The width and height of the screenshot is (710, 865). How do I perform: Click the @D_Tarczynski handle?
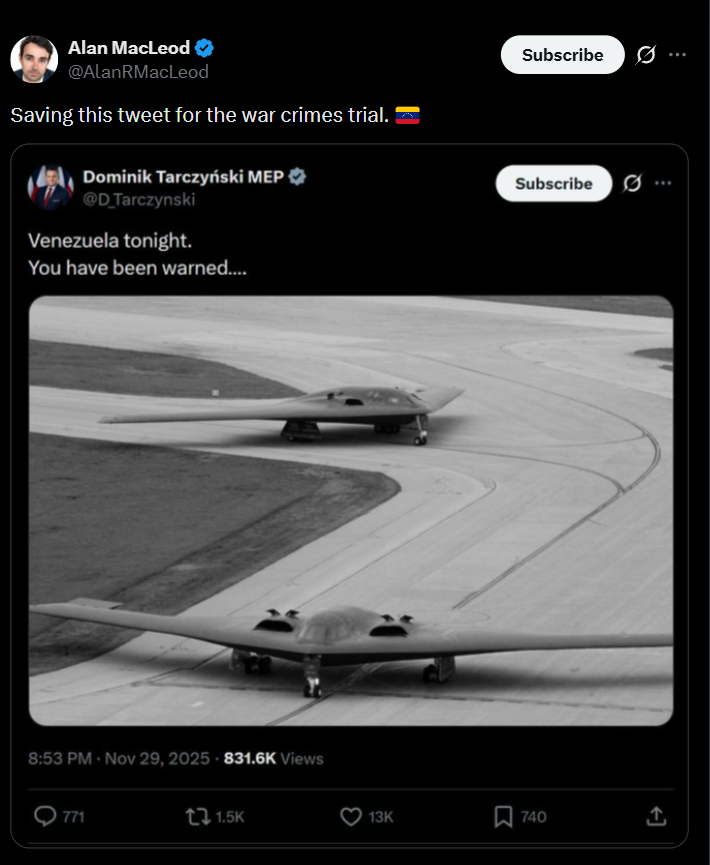pyautogui.click(x=139, y=199)
